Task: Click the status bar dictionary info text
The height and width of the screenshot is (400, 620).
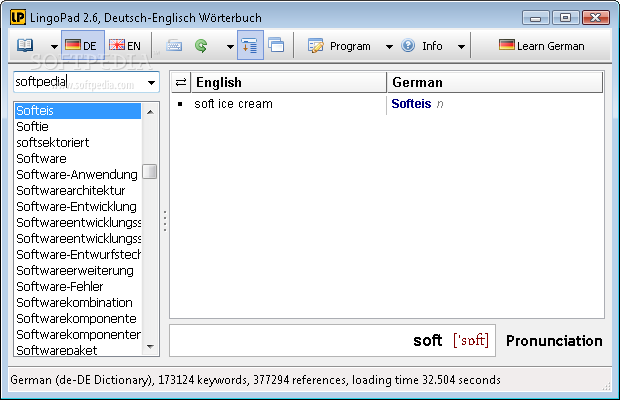Action: pyautogui.click(x=255, y=380)
